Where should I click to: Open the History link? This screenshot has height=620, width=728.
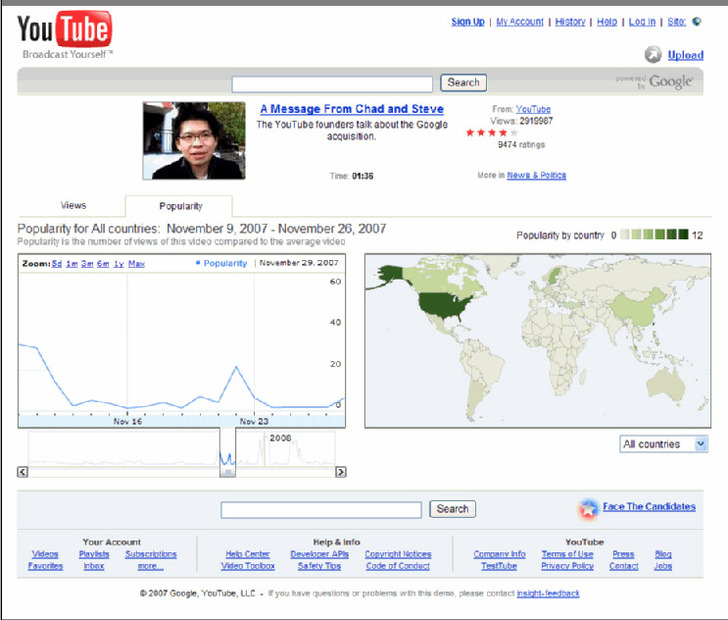570,21
